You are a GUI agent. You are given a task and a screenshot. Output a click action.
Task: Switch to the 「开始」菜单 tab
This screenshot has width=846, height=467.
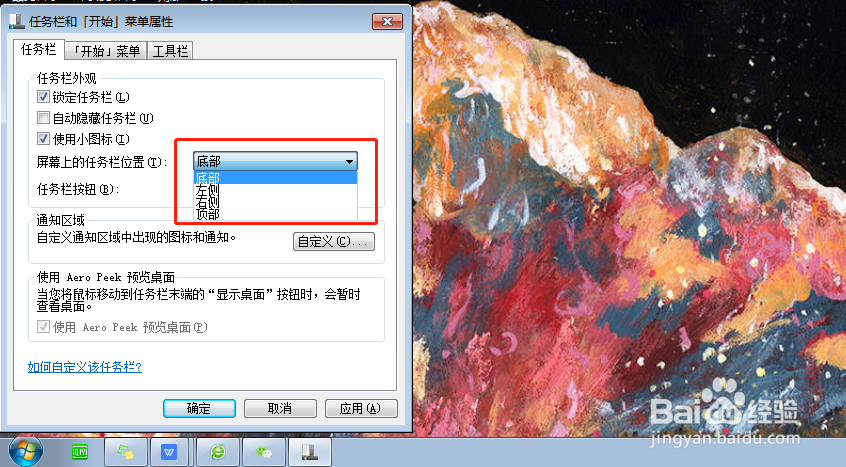(106, 51)
